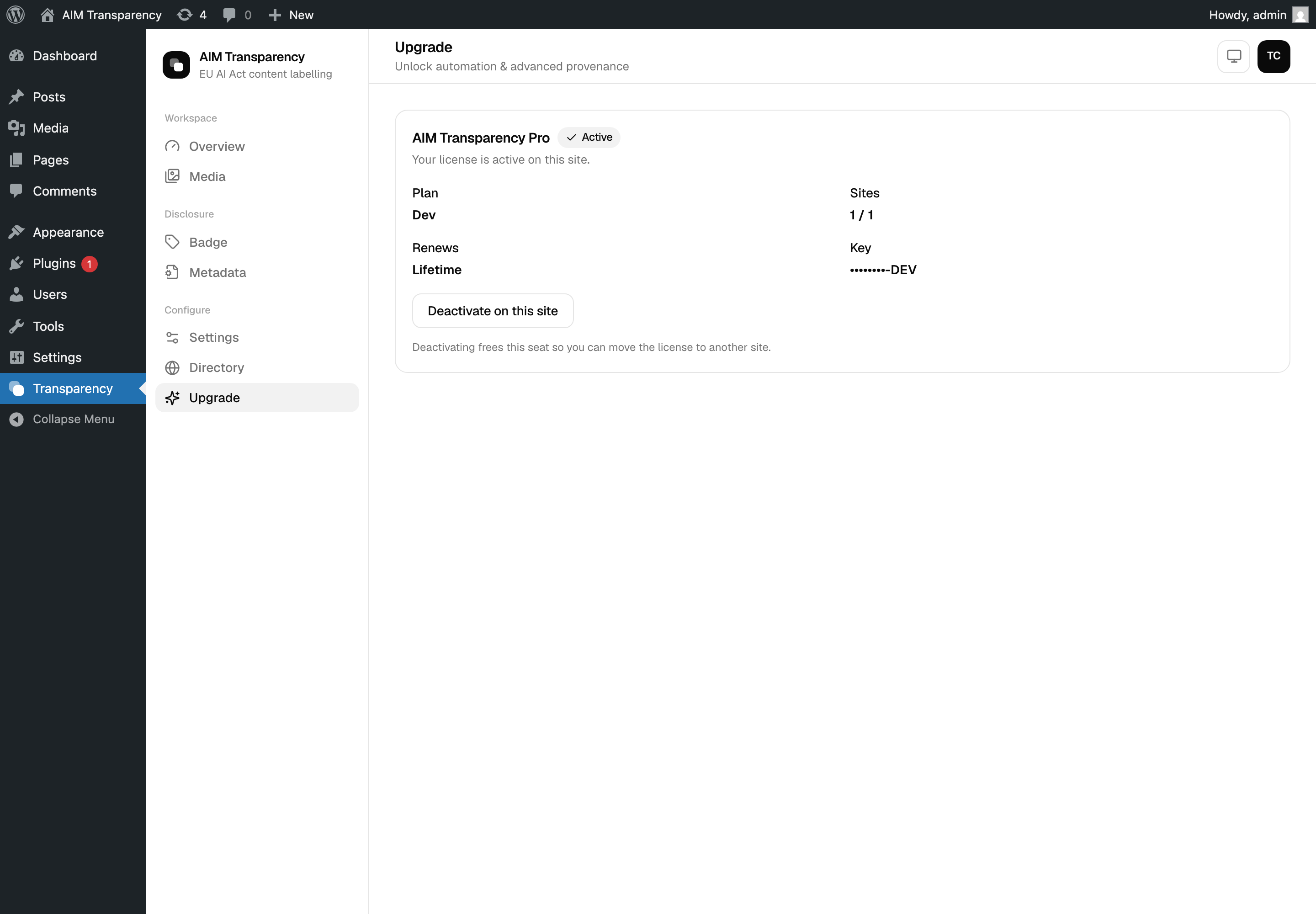
Task: Click the Dashboard gauge icon
Action: [x=16, y=56]
